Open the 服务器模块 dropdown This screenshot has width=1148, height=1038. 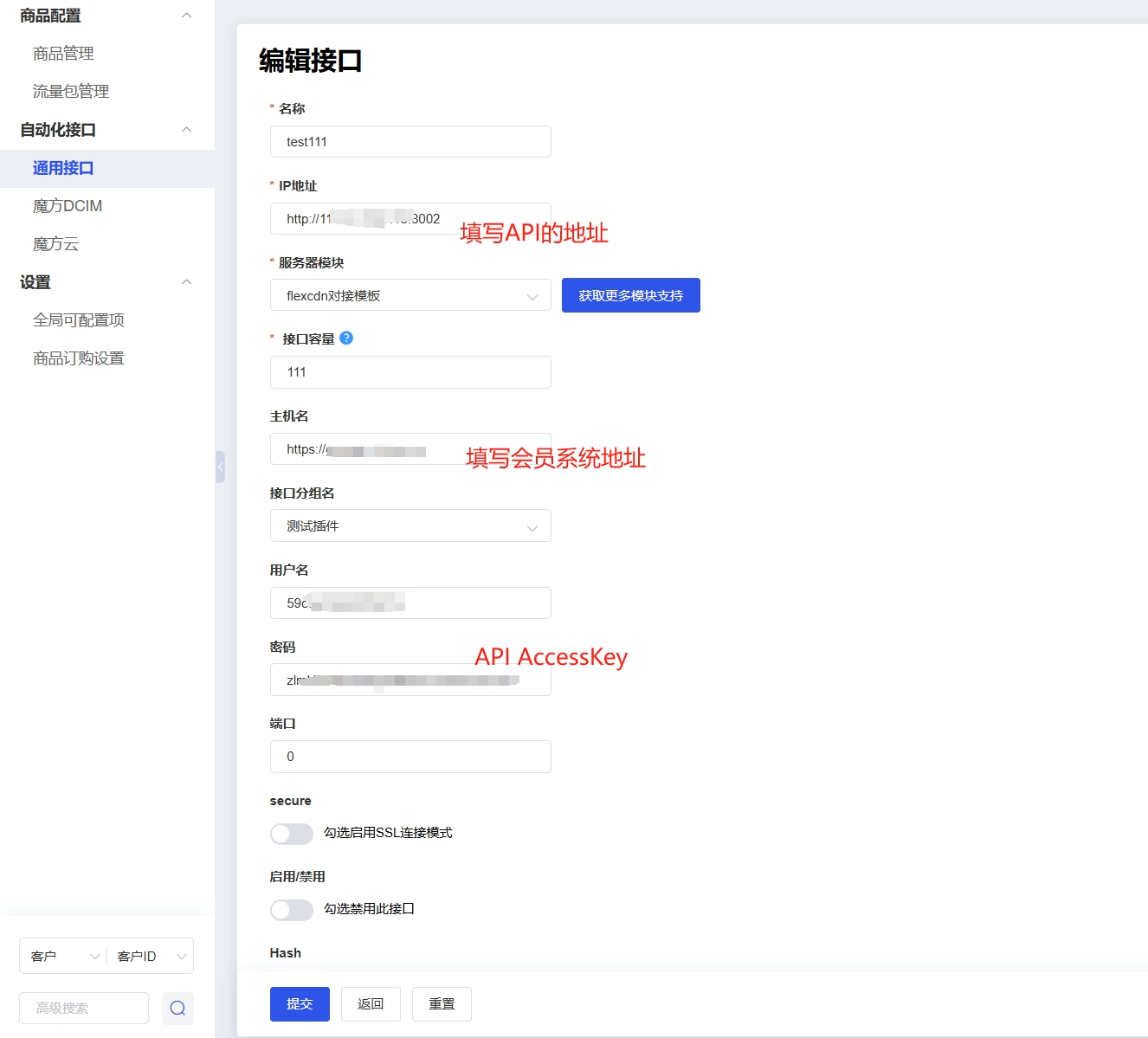pyautogui.click(x=410, y=295)
